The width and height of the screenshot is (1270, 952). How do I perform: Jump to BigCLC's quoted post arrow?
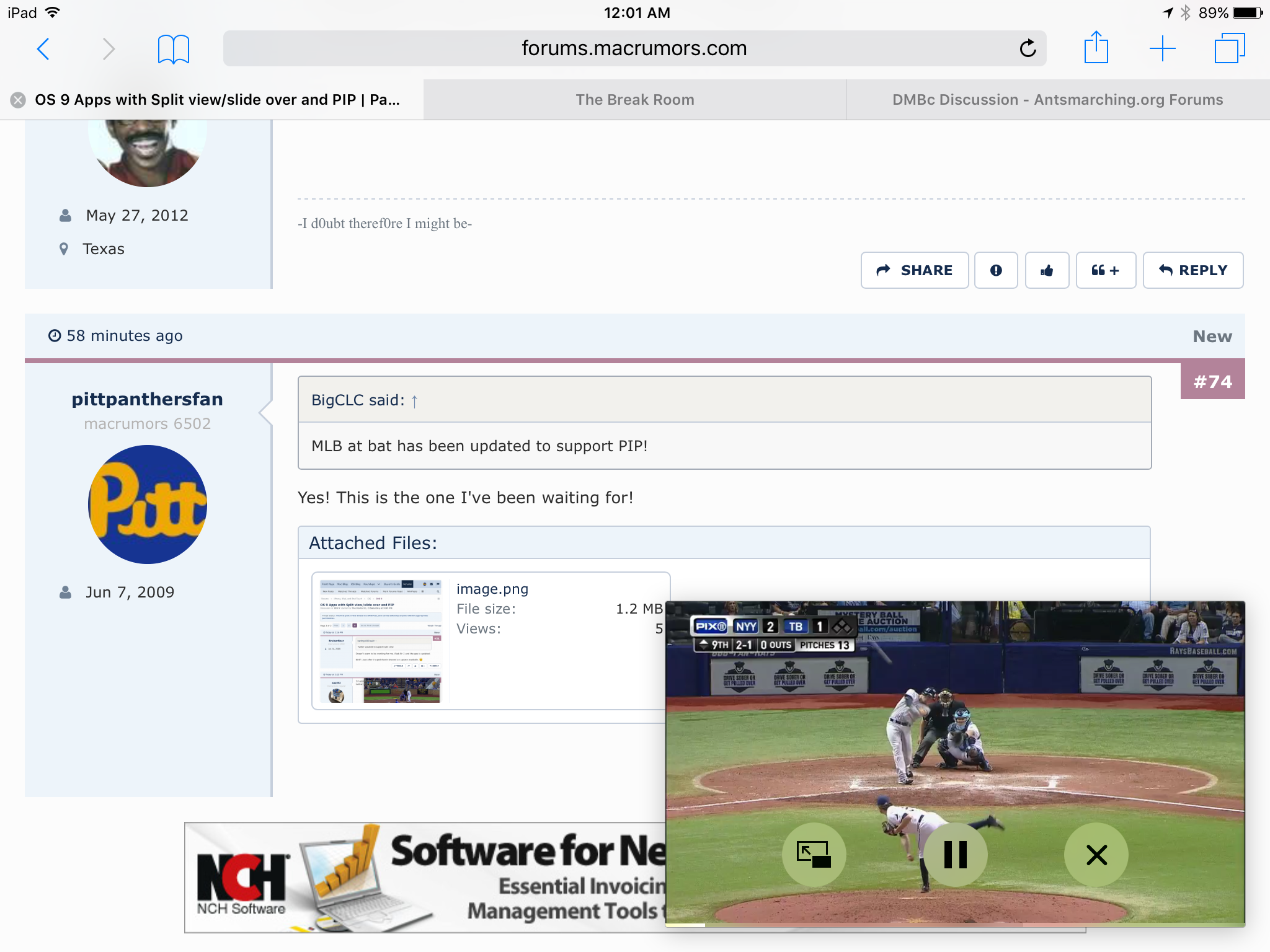(415, 401)
